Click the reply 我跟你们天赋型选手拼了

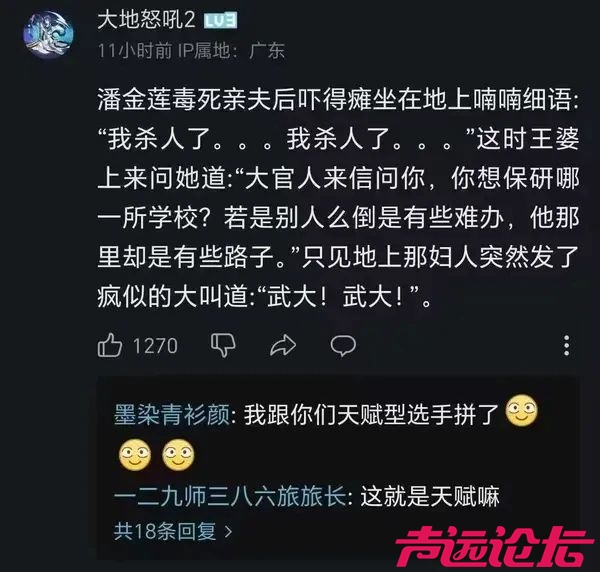372,415
